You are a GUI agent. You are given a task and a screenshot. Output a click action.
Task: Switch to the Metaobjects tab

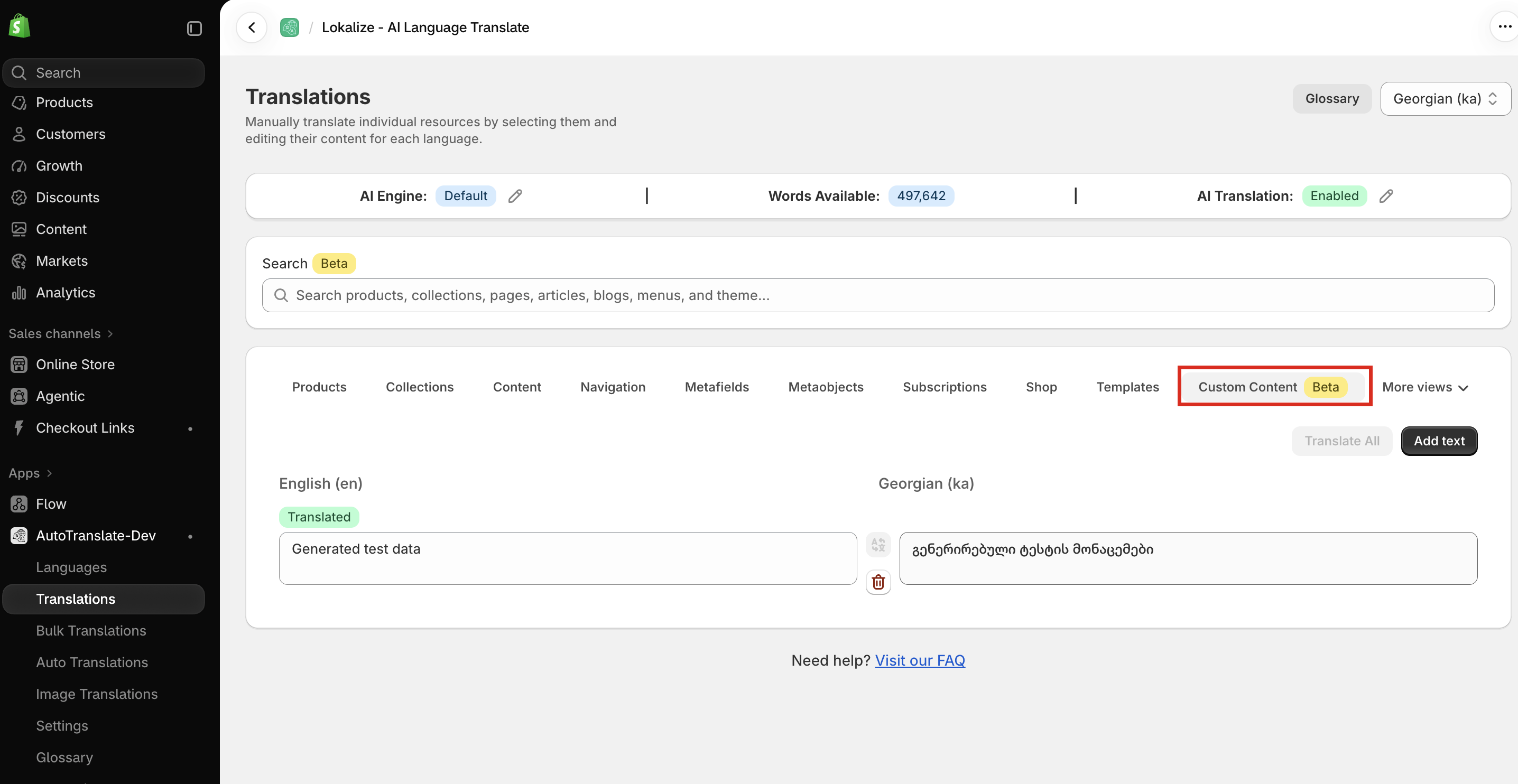[x=826, y=388]
